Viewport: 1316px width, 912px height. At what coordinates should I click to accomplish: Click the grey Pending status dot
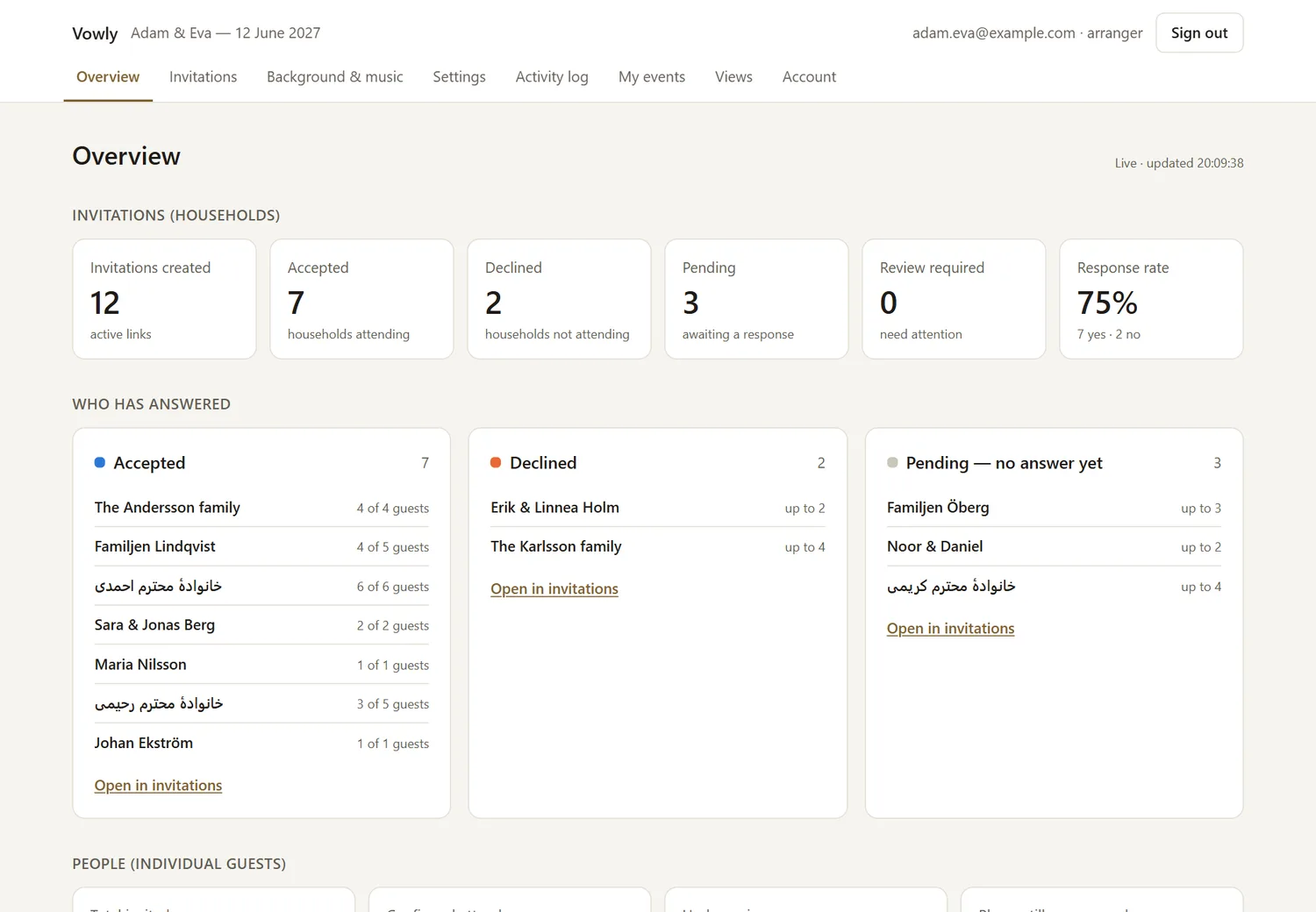click(x=892, y=462)
